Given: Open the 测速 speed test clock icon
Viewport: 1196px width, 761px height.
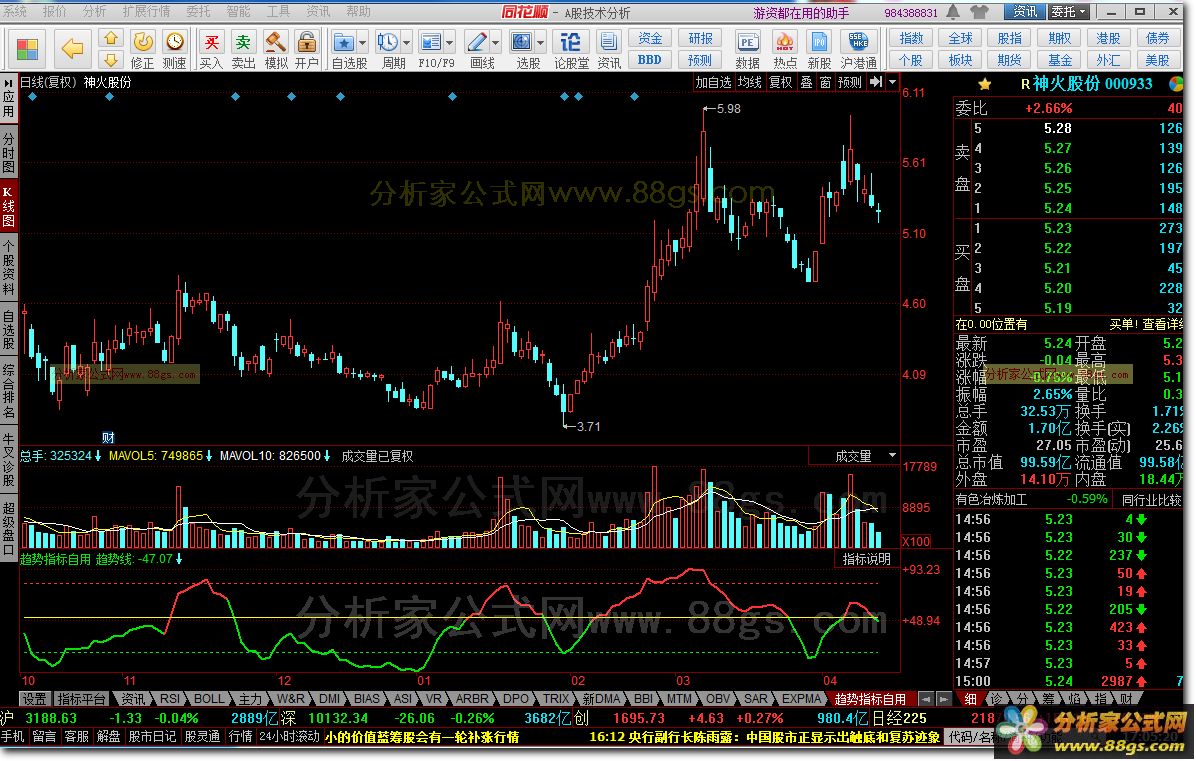Looking at the screenshot, I should coord(175,50).
